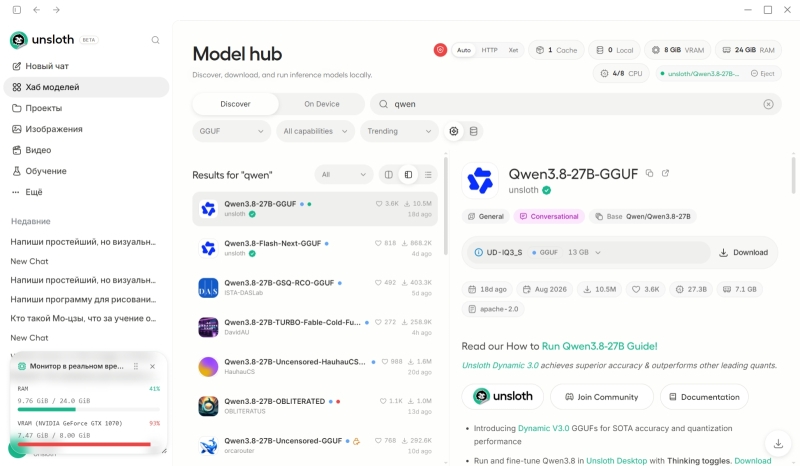Close the real-time monitor widget
Image resolution: width=800 pixels, height=466 pixels.
[153, 366]
